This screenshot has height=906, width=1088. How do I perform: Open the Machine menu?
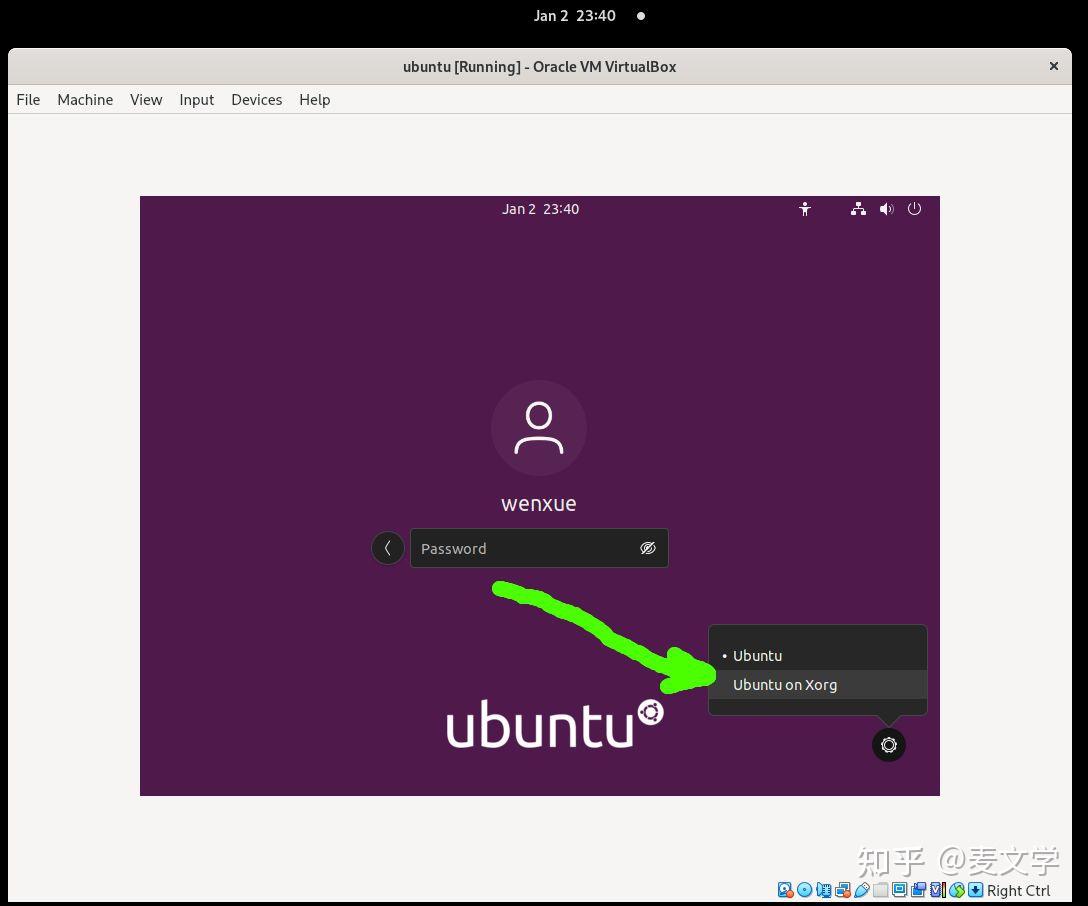85,100
